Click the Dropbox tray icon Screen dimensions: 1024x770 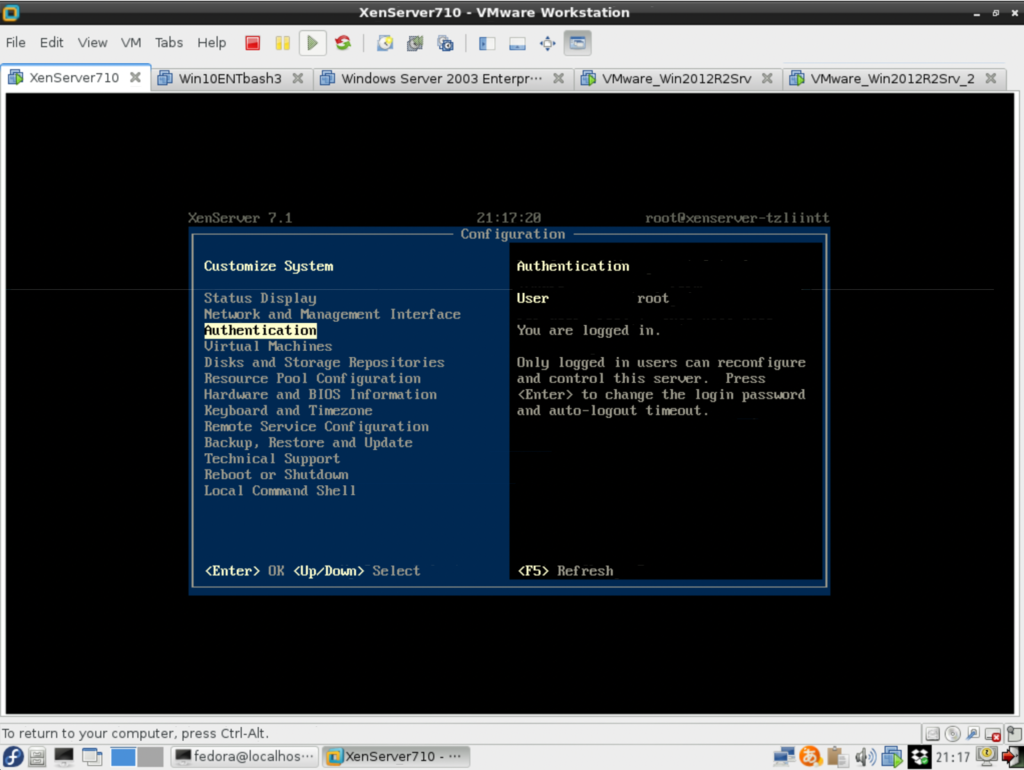[x=920, y=757]
